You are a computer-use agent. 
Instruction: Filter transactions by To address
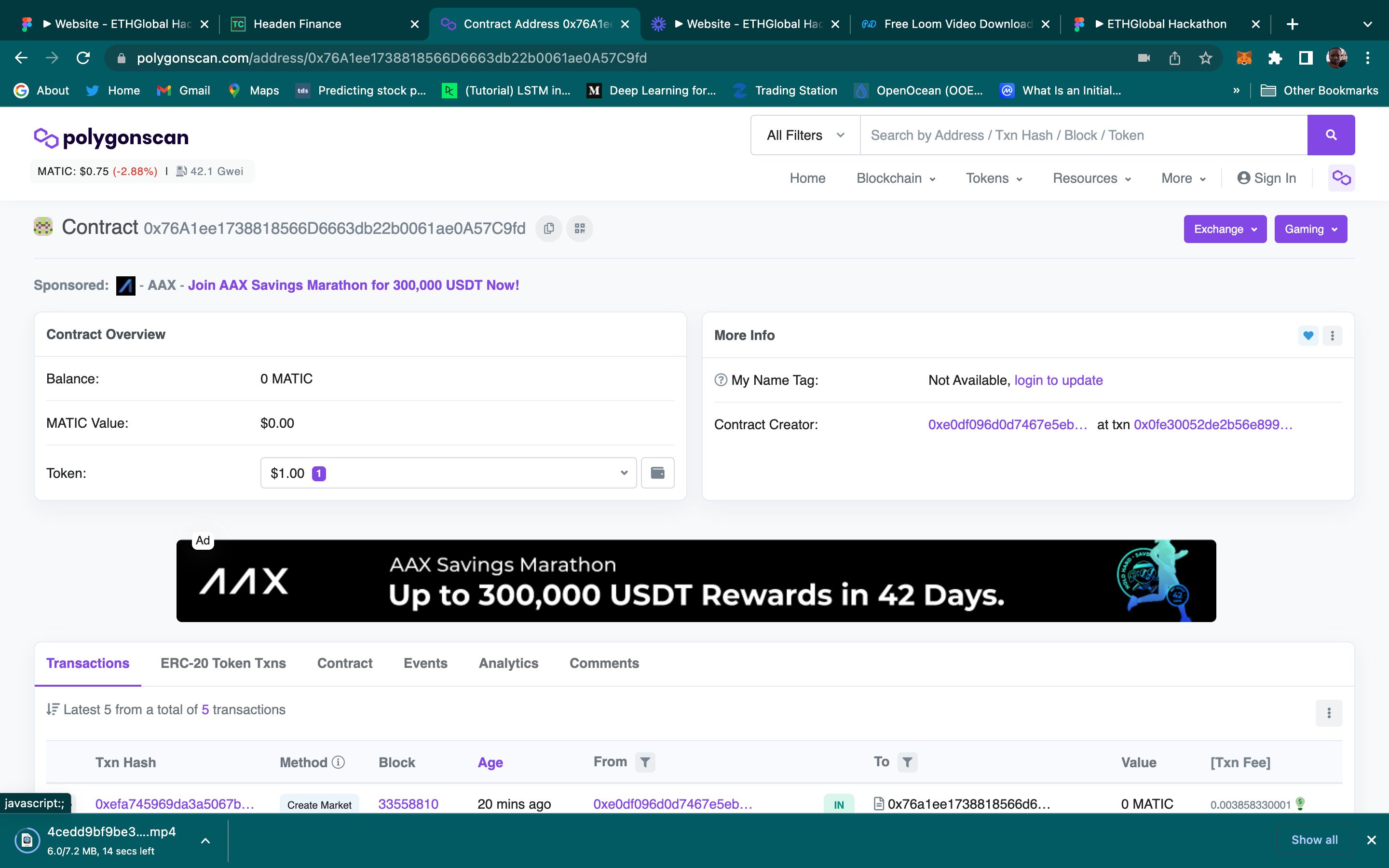pos(908,762)
